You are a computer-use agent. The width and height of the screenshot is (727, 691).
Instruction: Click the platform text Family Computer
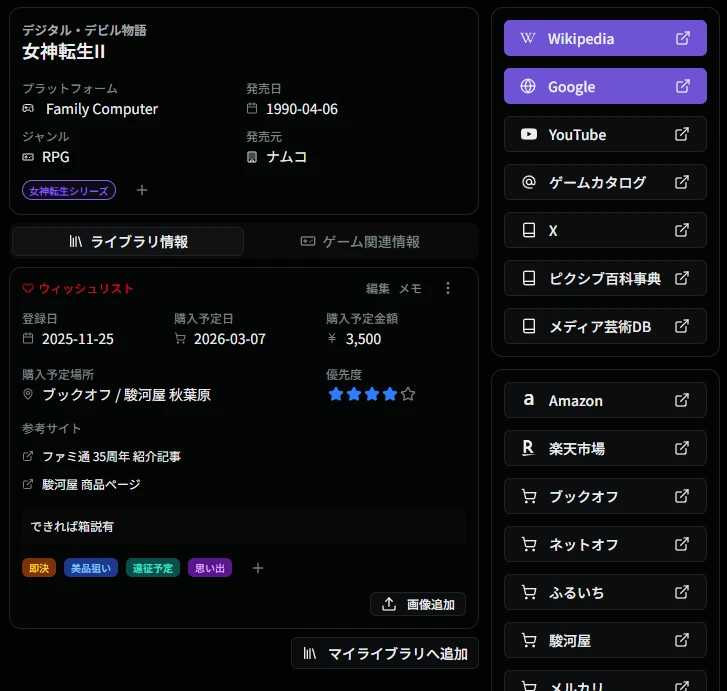coord(102,109)
